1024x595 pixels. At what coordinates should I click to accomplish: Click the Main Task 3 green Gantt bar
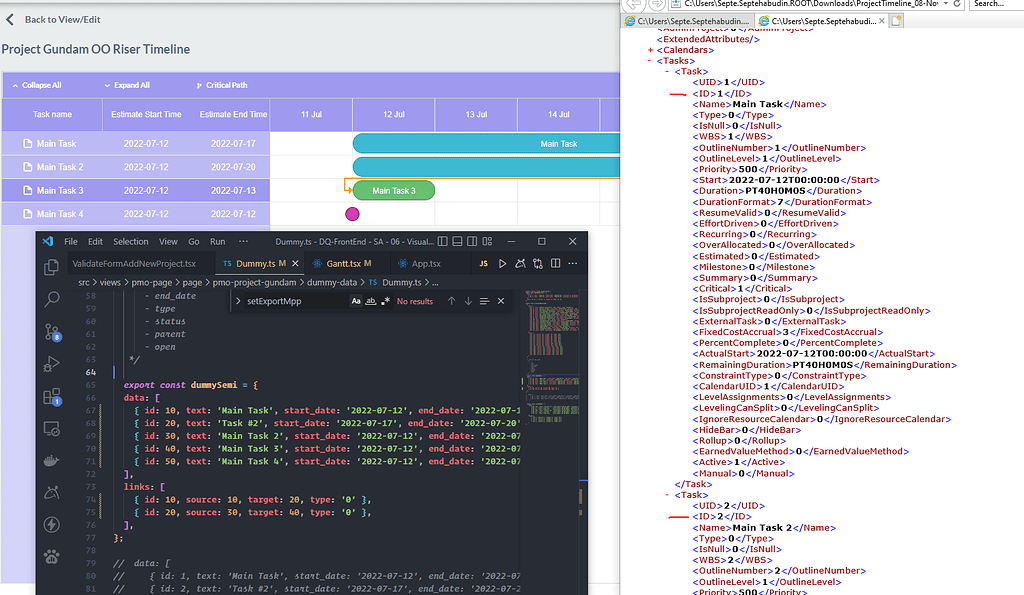(x=394, y=191)
